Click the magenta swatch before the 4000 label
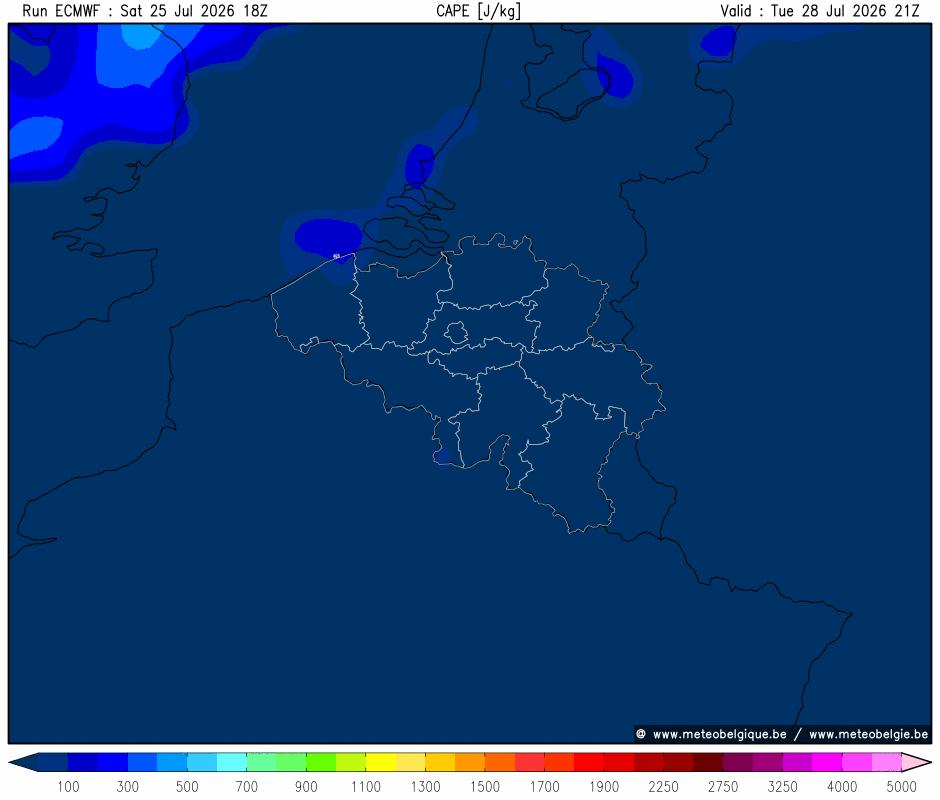Viewport: 940px width, 800px height. 827,762
